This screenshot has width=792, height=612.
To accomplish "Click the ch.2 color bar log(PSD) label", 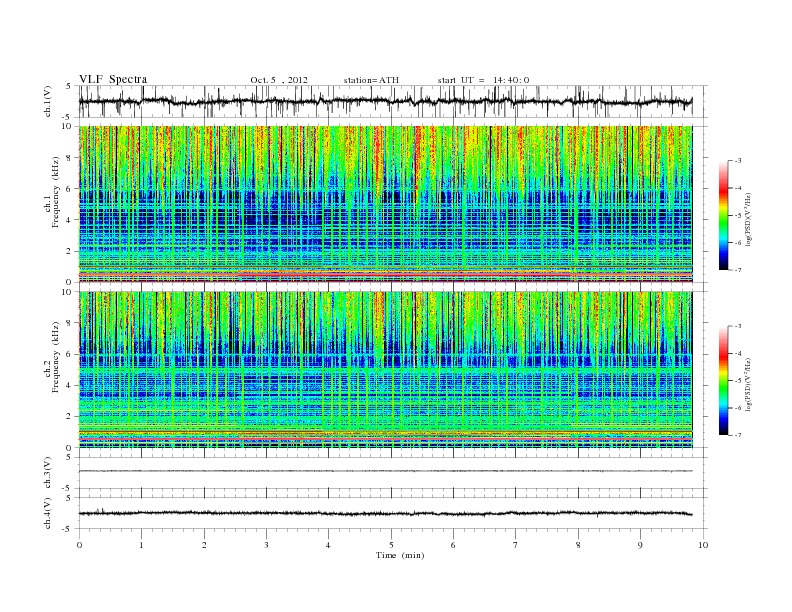I will point(749,384).
